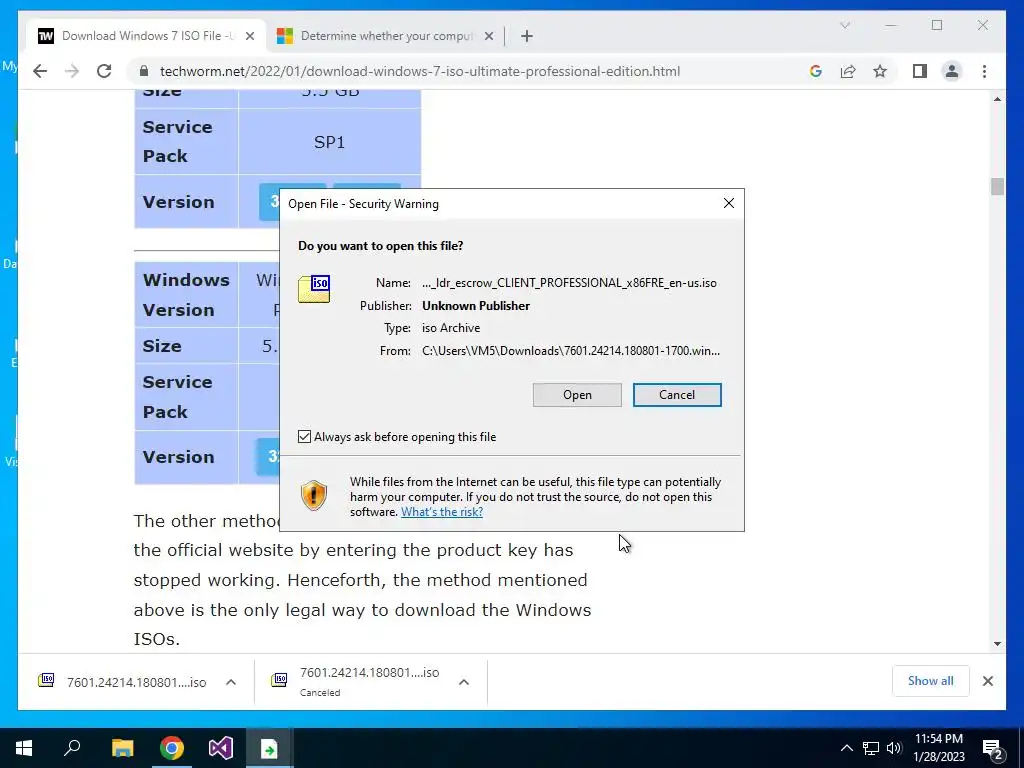Go back to the previous page

(40, 71)
